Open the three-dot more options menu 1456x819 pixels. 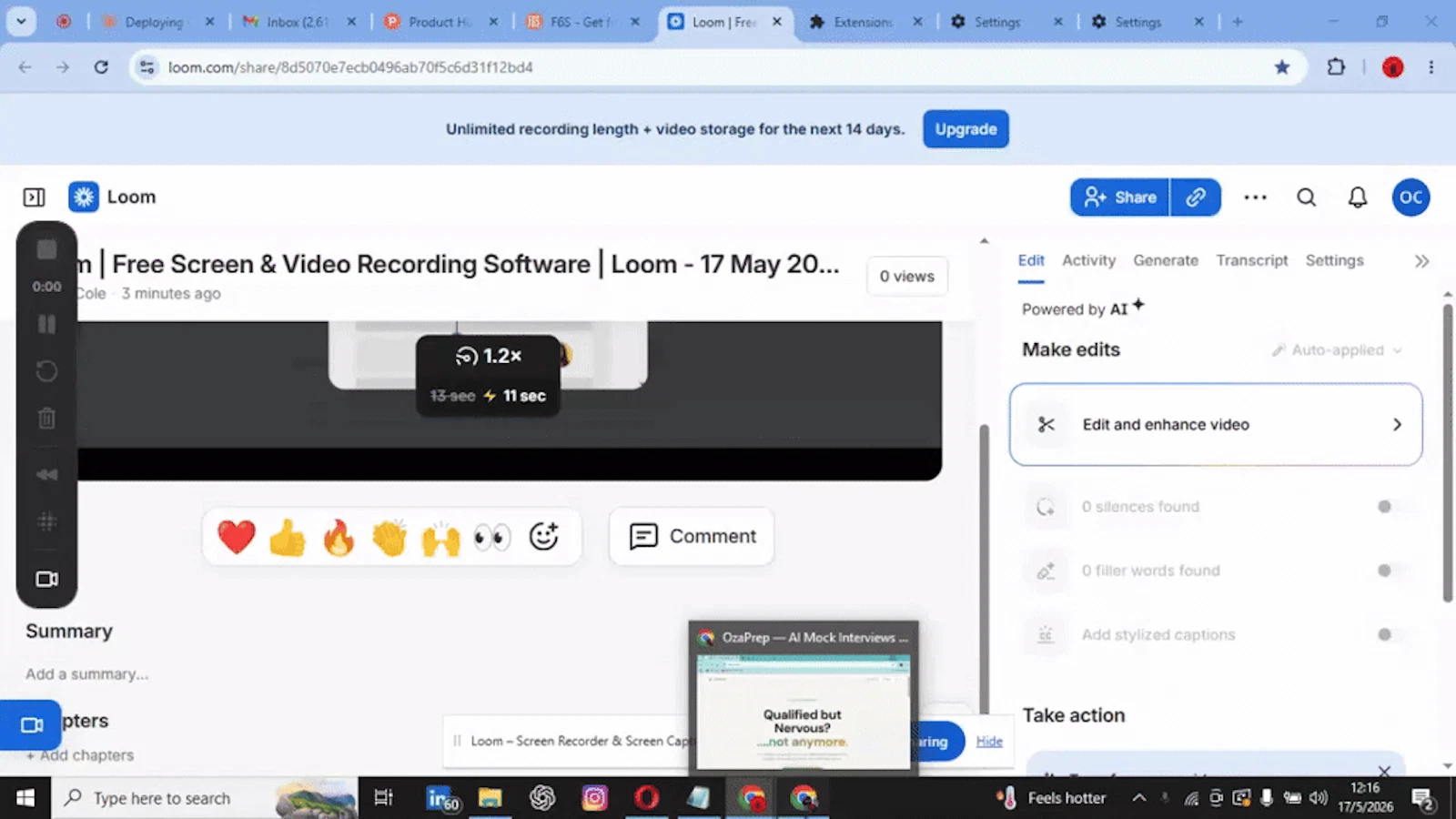(1256, 197)
